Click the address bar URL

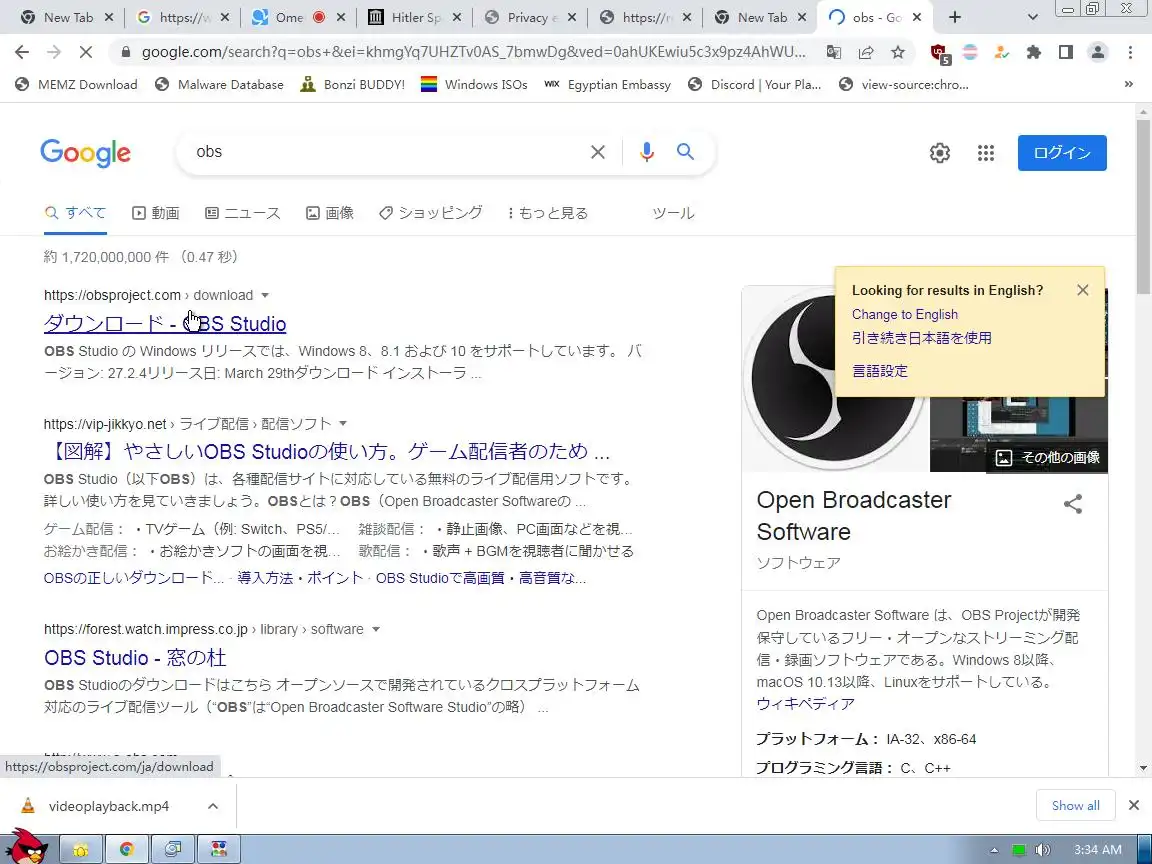(x=473, y=52)
